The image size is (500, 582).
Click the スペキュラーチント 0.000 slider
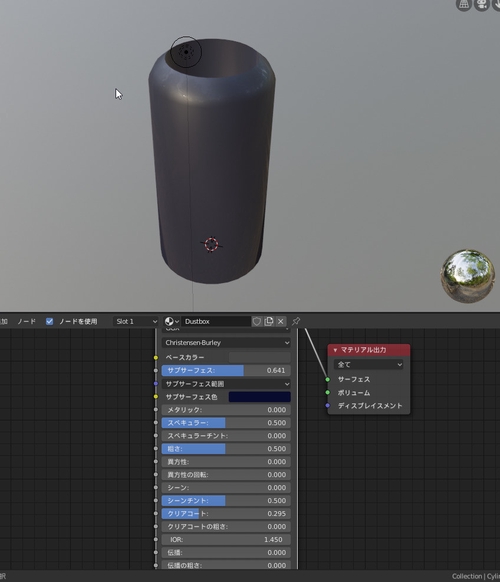pyautogui.click(x=226, y=436)
